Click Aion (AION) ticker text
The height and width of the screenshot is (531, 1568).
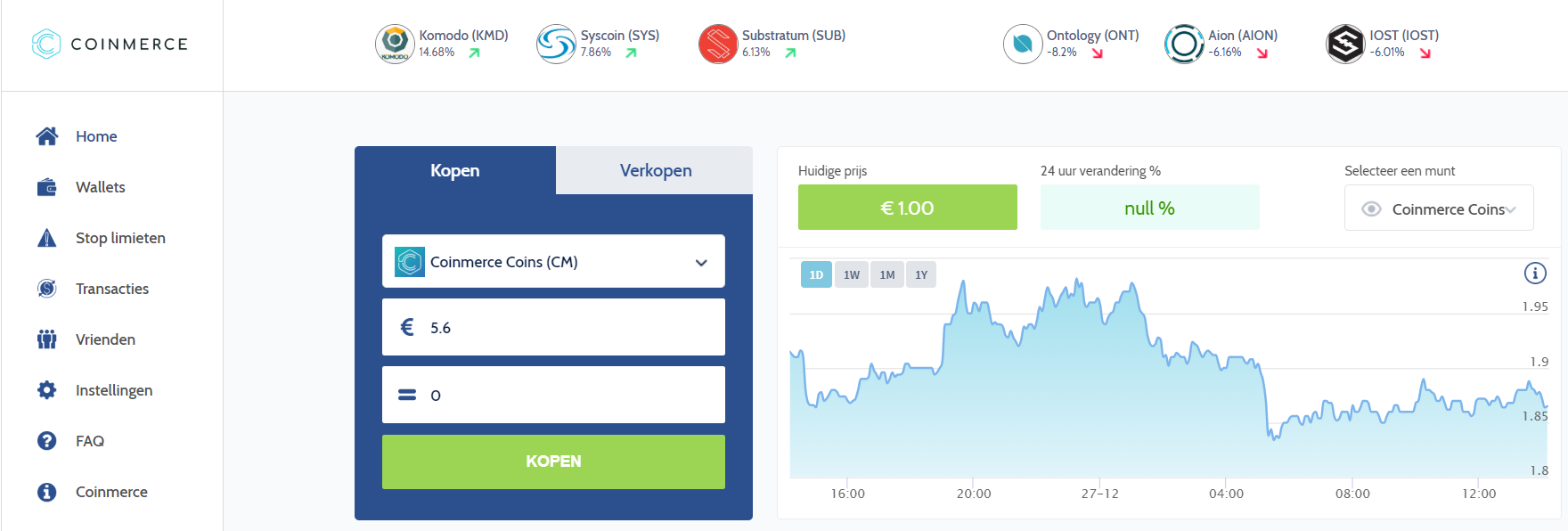[x=1243, y=36]
